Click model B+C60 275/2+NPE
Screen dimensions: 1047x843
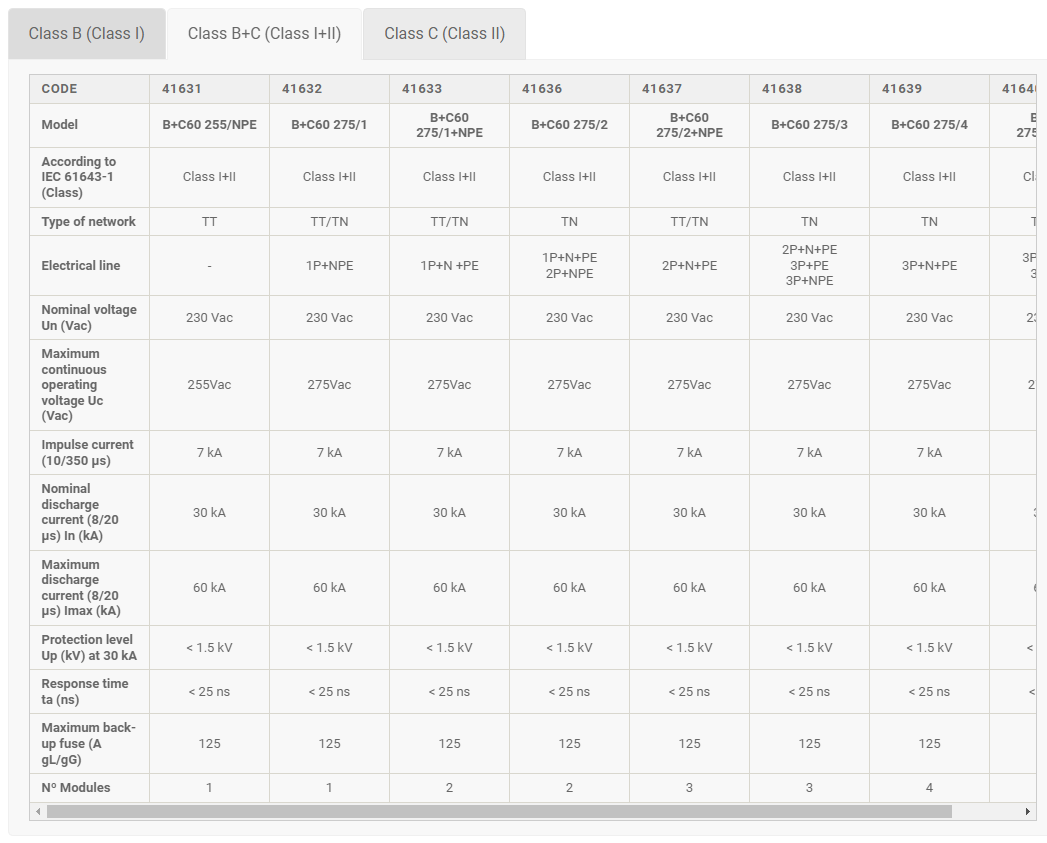[x=689, y=125]
